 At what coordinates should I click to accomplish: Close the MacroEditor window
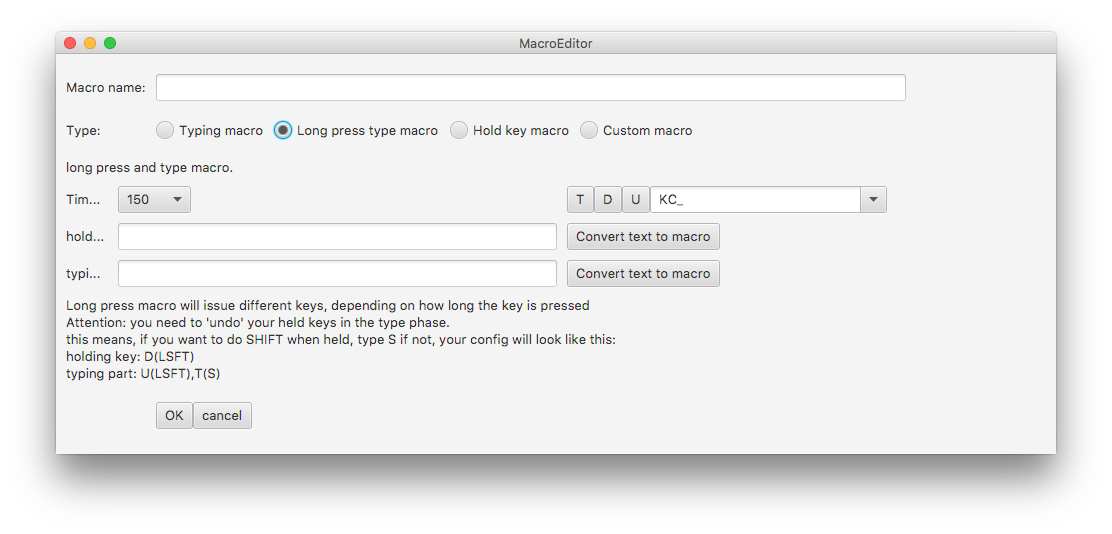click(x=70, y=43)
